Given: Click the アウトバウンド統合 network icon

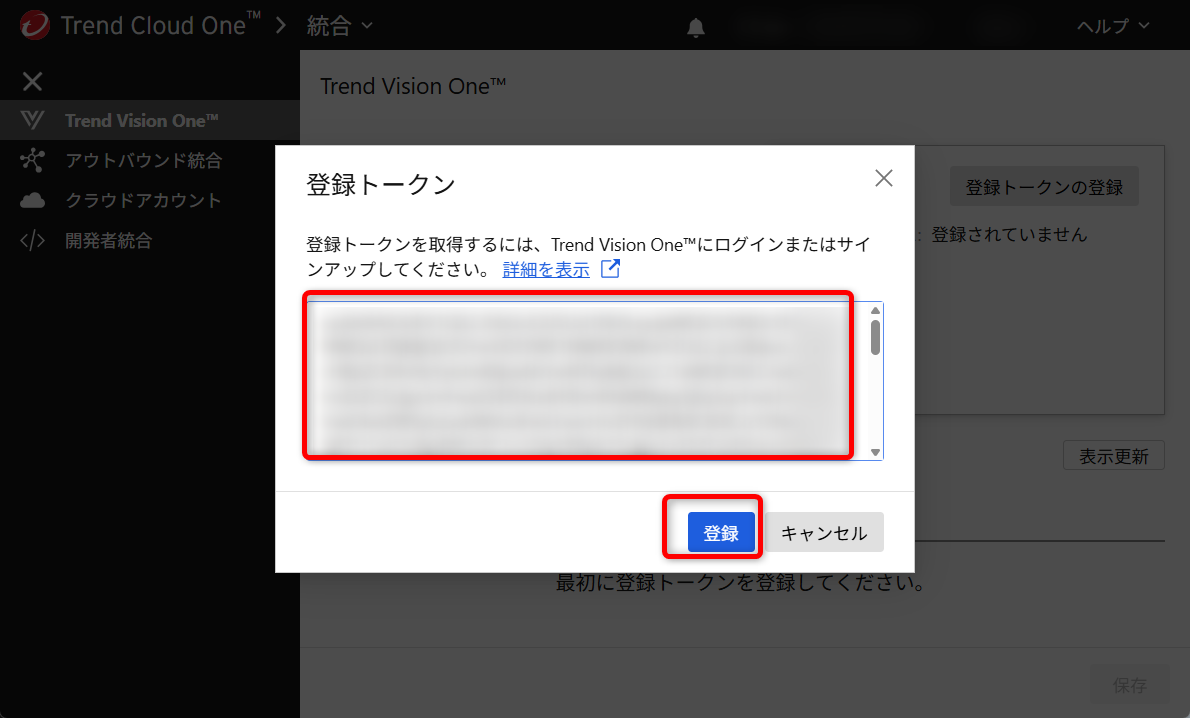Looking at the screenshot, I should tap(32, 160).
